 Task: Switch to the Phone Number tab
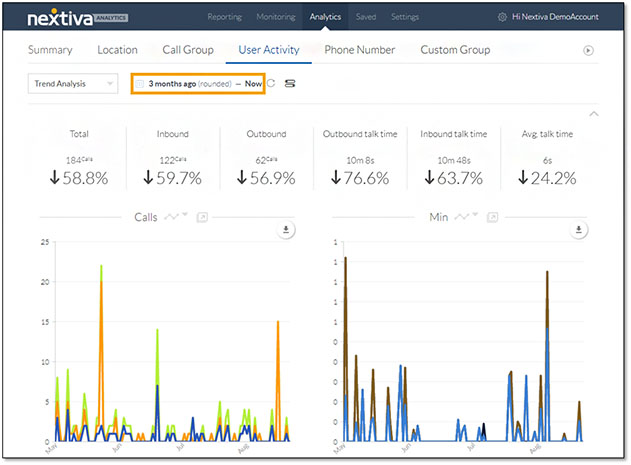tap(360, 50)
